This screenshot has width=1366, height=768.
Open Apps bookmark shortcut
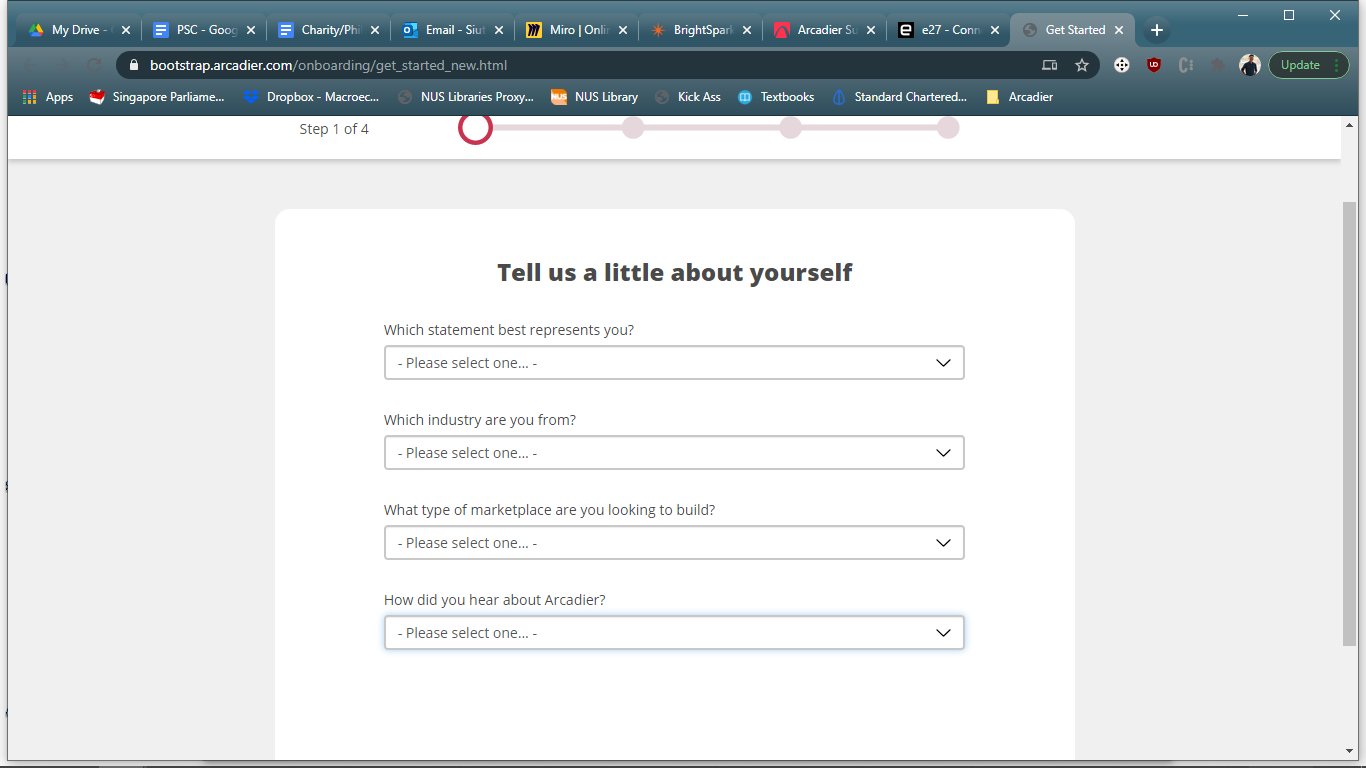pos(48,97)
